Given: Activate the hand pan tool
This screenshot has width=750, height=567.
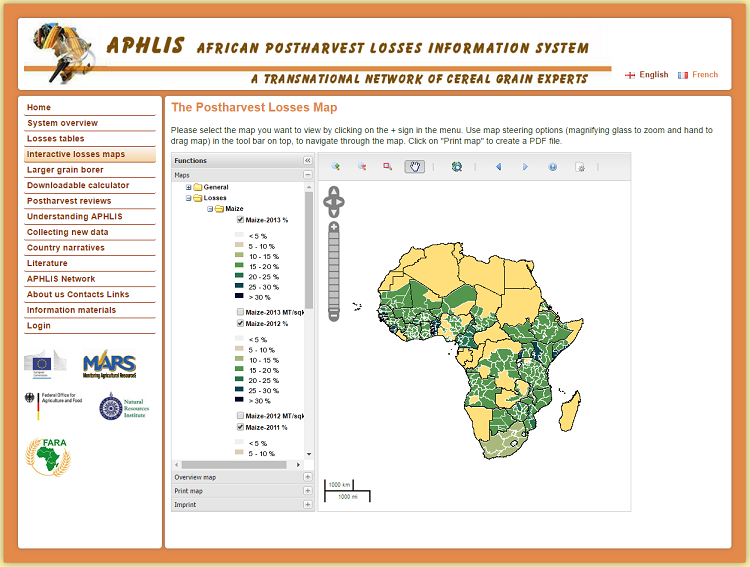Looking at the screenshot, I should coord(414,167).
